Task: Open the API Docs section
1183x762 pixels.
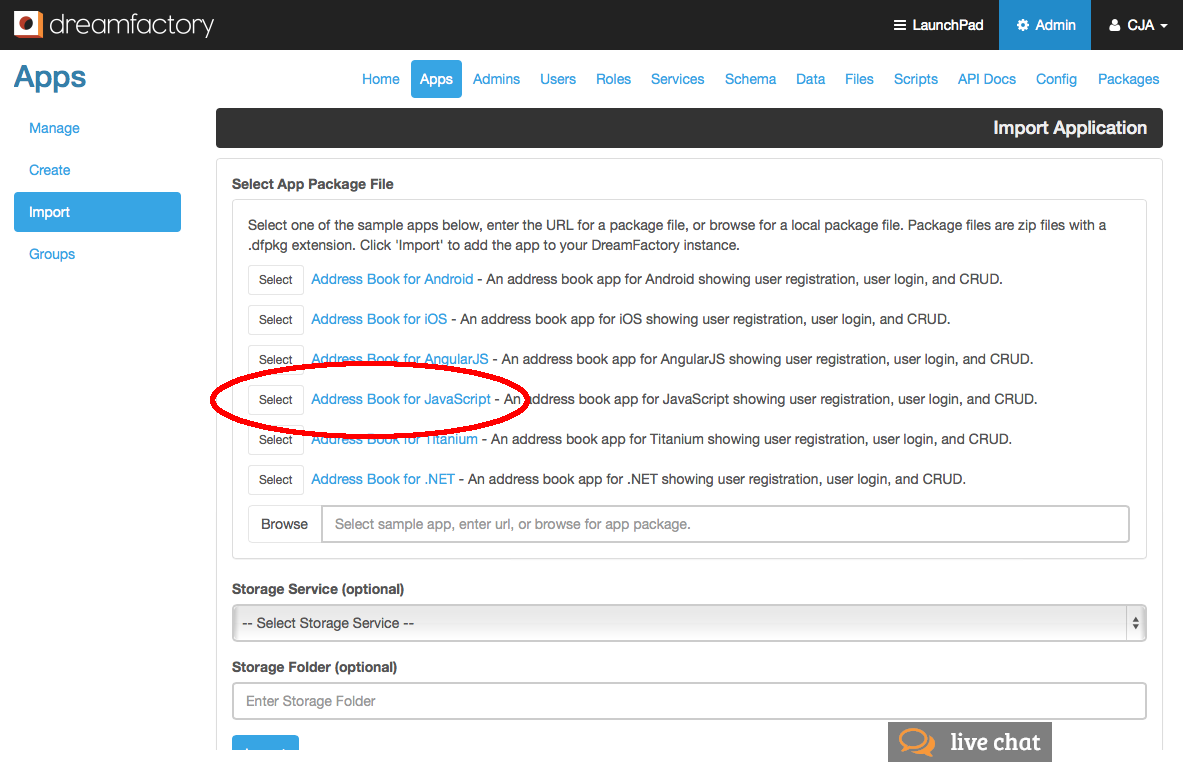Action: (986, 78)
